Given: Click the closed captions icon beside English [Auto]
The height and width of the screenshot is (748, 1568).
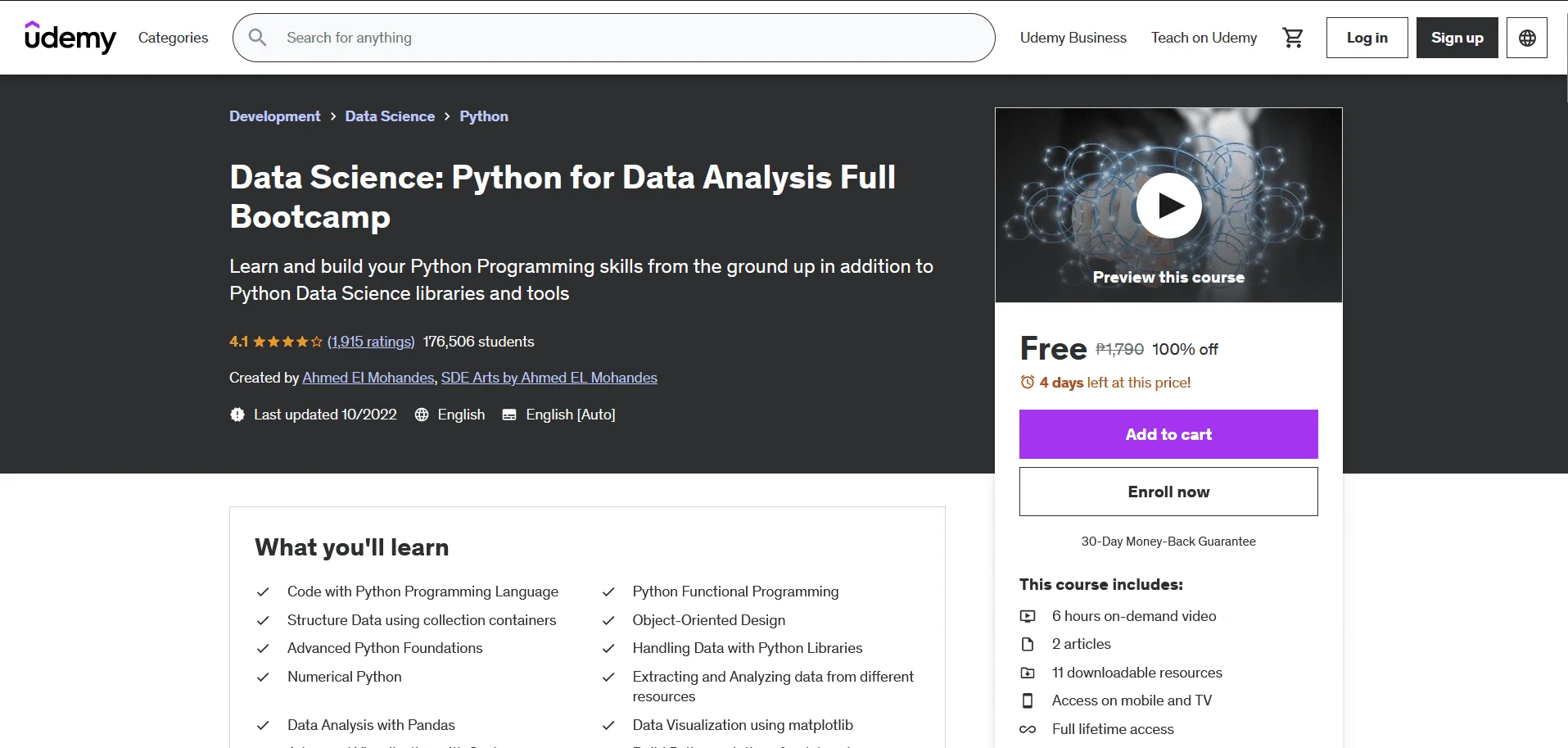Looking at the screenshot, I should pos(509,415).
